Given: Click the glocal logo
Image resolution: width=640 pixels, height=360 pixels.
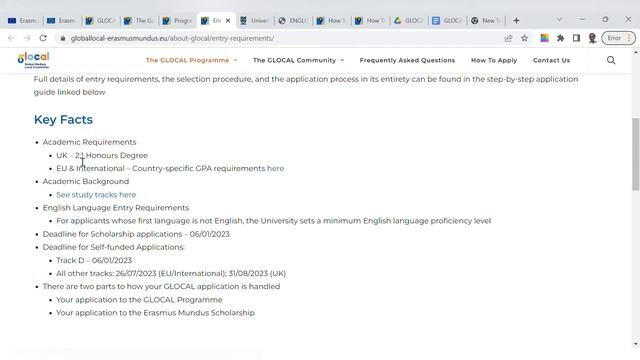Looking at the screenshot, I should pyautogui.click(x=33, y=60).
